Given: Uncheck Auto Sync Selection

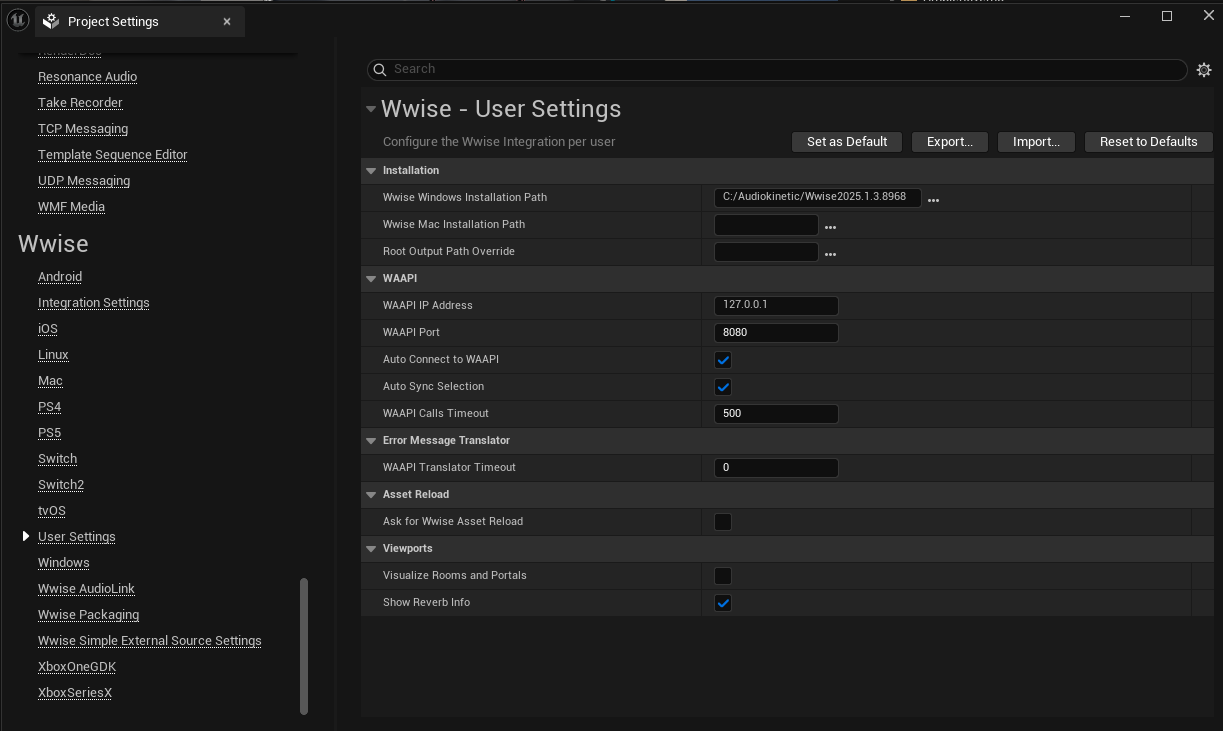Looking at the screenshot, I should click(x=723, y=387).
